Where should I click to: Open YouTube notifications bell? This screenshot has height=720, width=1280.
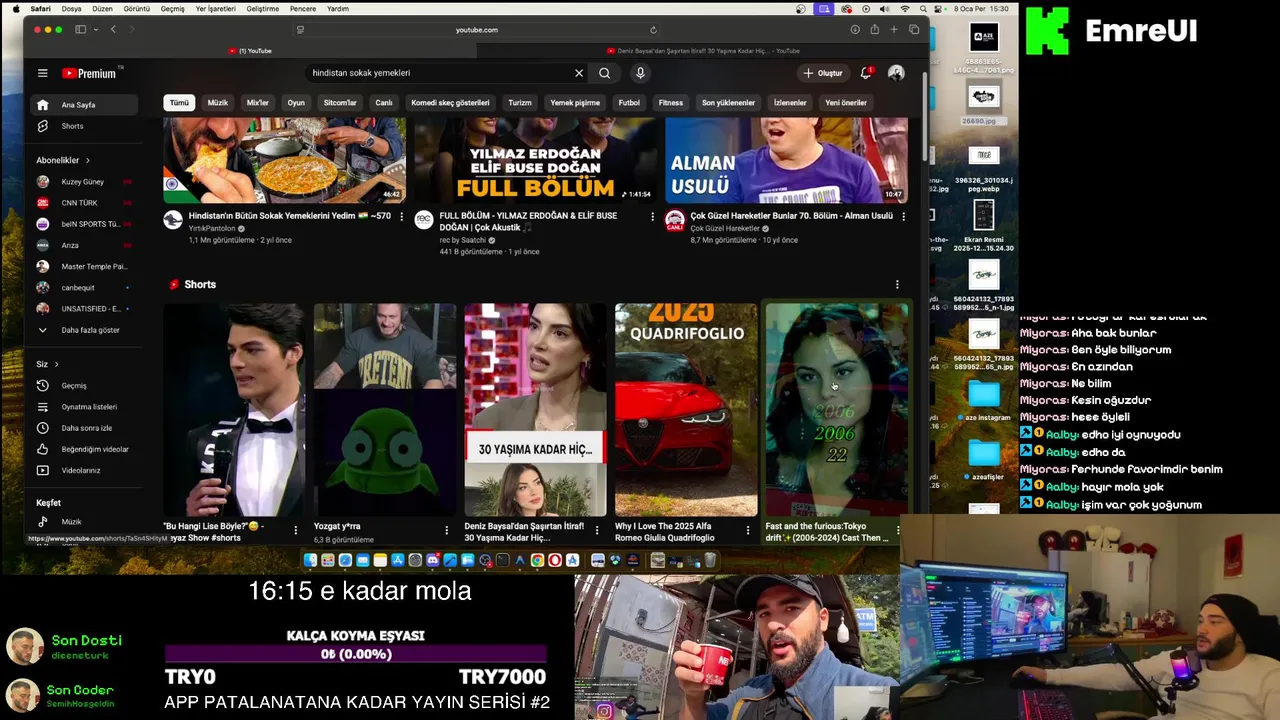(866, 73)
